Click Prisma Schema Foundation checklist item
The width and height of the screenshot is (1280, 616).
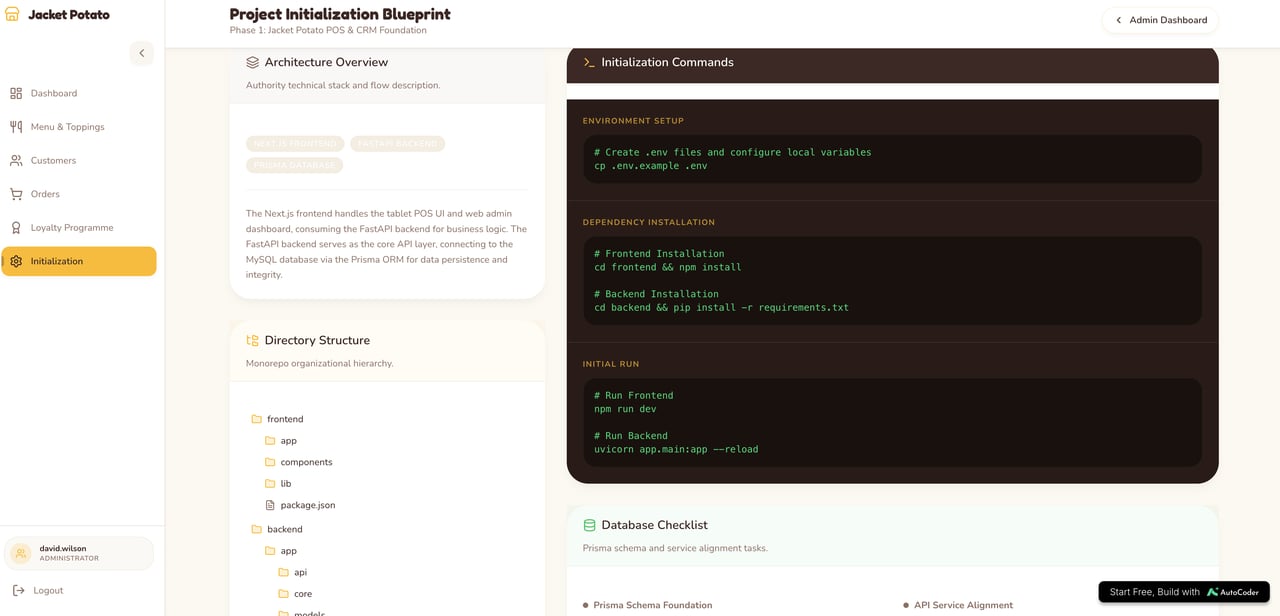(x=648, y=605)
